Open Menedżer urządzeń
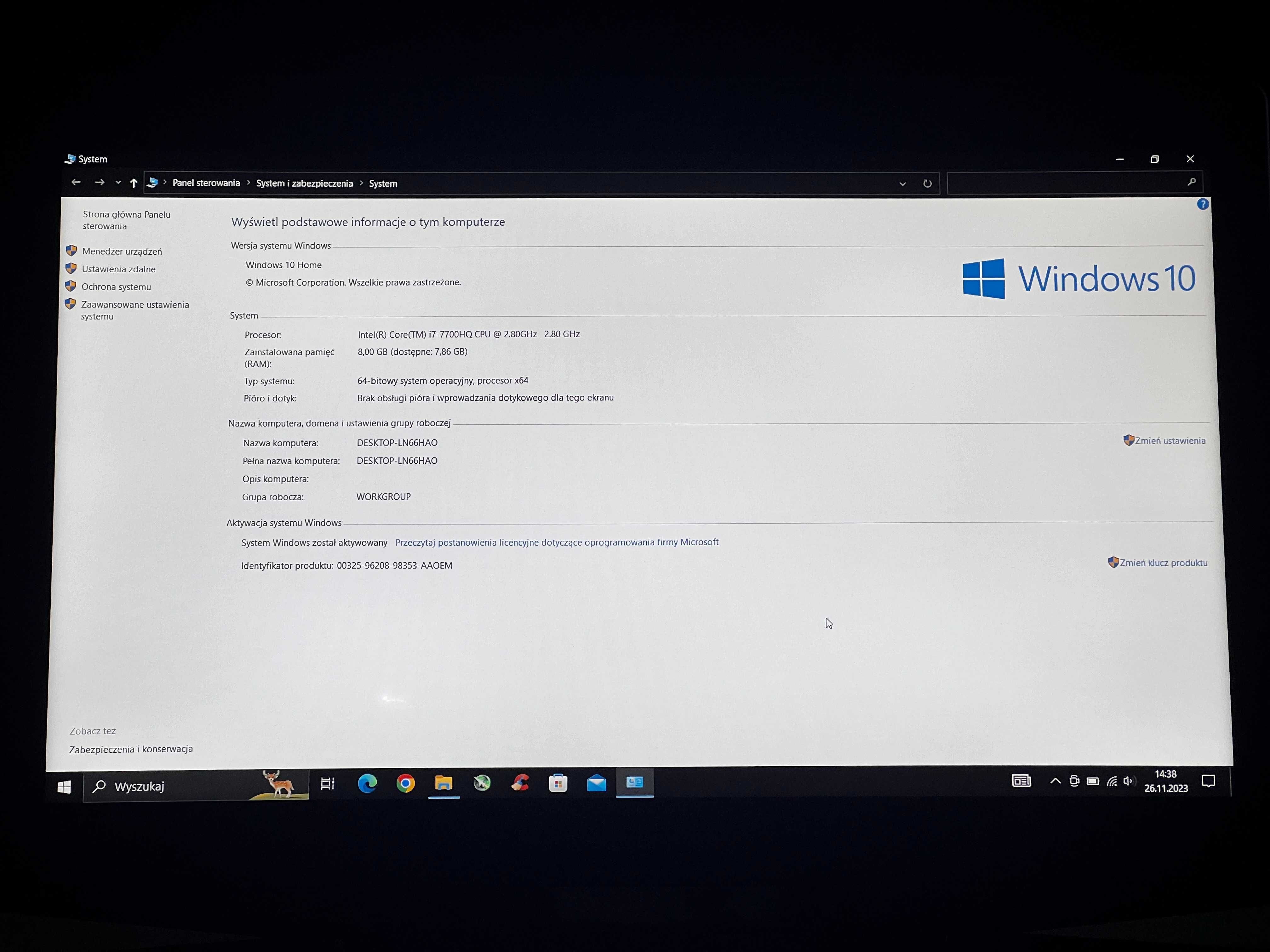1270x952 pixels. pos(122,251)
